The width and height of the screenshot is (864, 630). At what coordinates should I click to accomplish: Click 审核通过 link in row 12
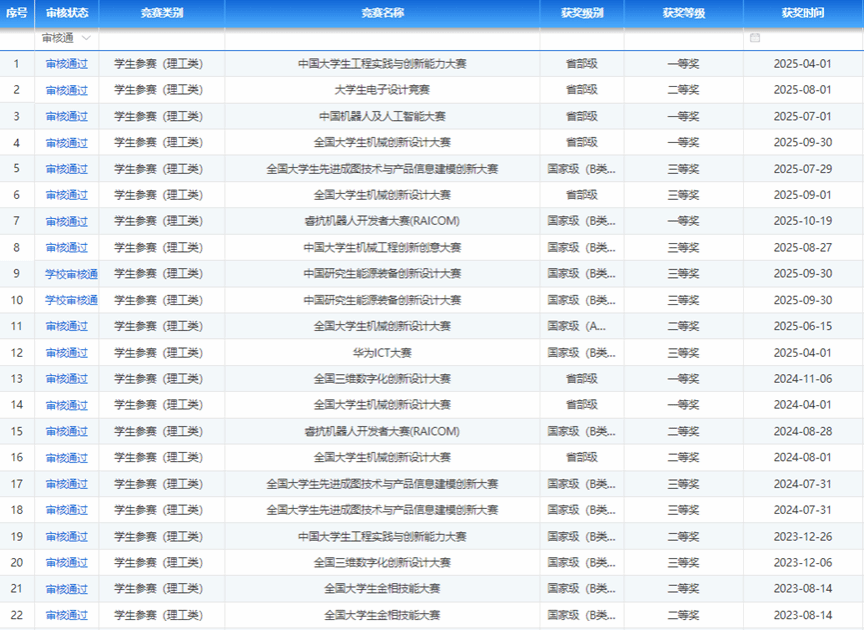pyautogui.click(x=67, y=353)
